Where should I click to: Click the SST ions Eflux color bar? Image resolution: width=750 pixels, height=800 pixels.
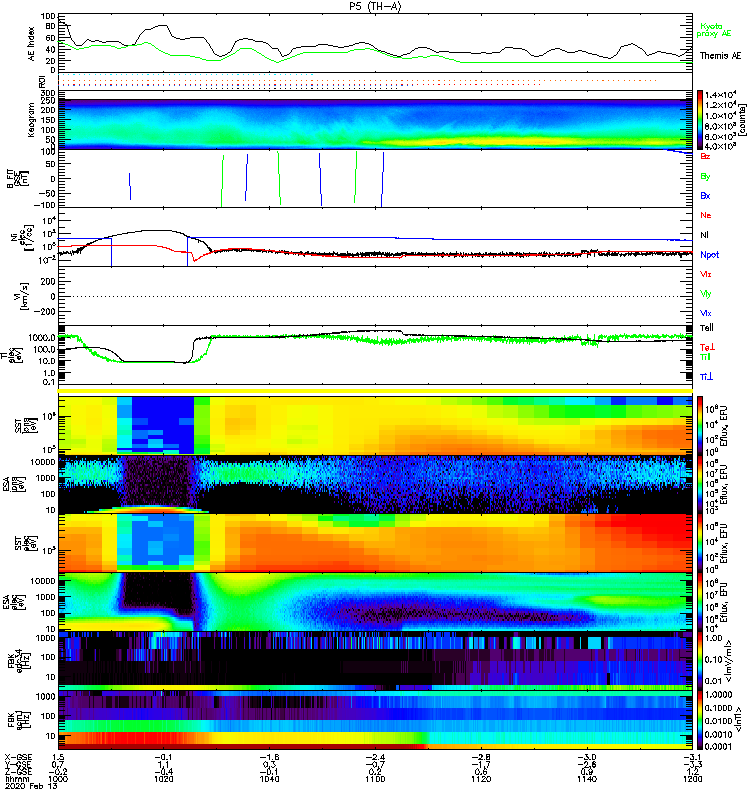click(x=699, y=425)
